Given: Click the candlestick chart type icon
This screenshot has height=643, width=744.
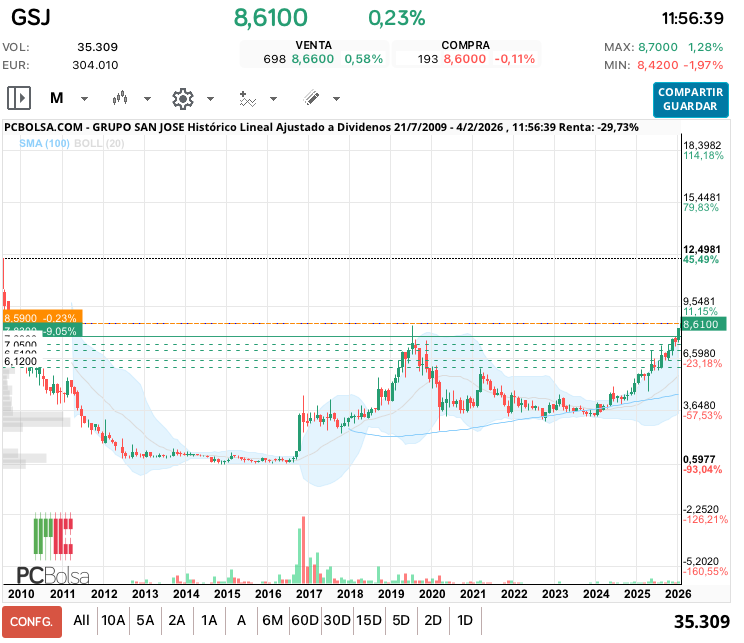Looking at the screenshot, I should pyautogui.click(x=121, y=98).
